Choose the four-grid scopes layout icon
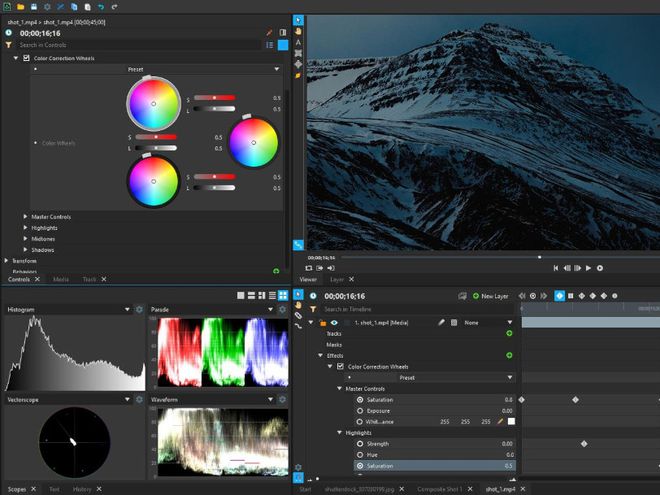This screenshot has height=495, width=660. point(283,295)
